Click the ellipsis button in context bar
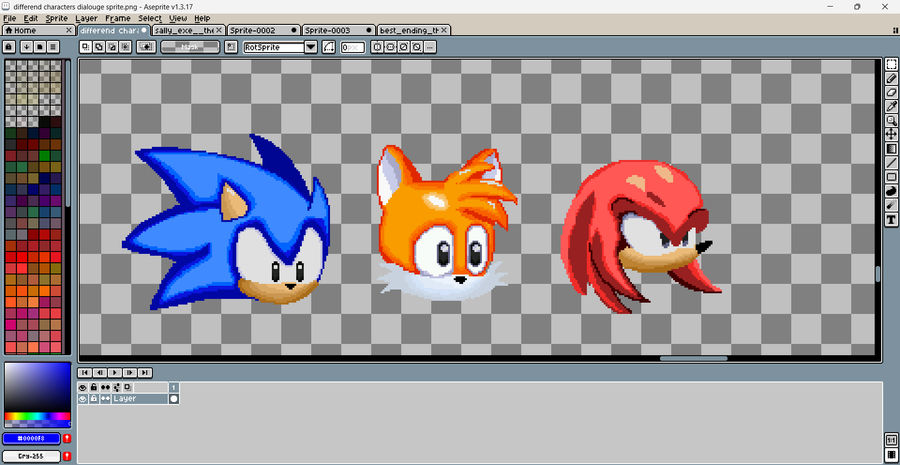 [430, 47]
